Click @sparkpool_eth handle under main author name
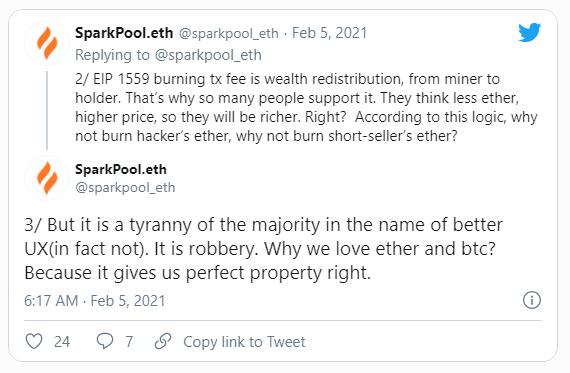570x373 pixels. [x=125, y=188]
